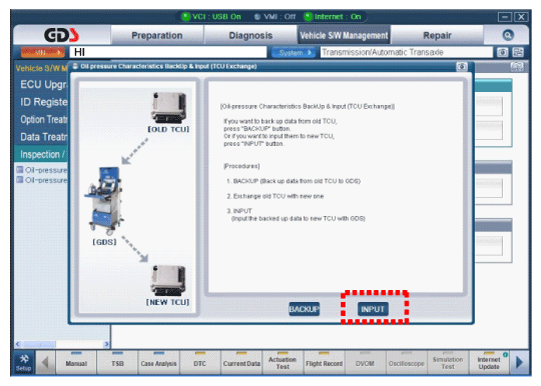Open TSB from bottom toolbar

click(x=117, y=363)
